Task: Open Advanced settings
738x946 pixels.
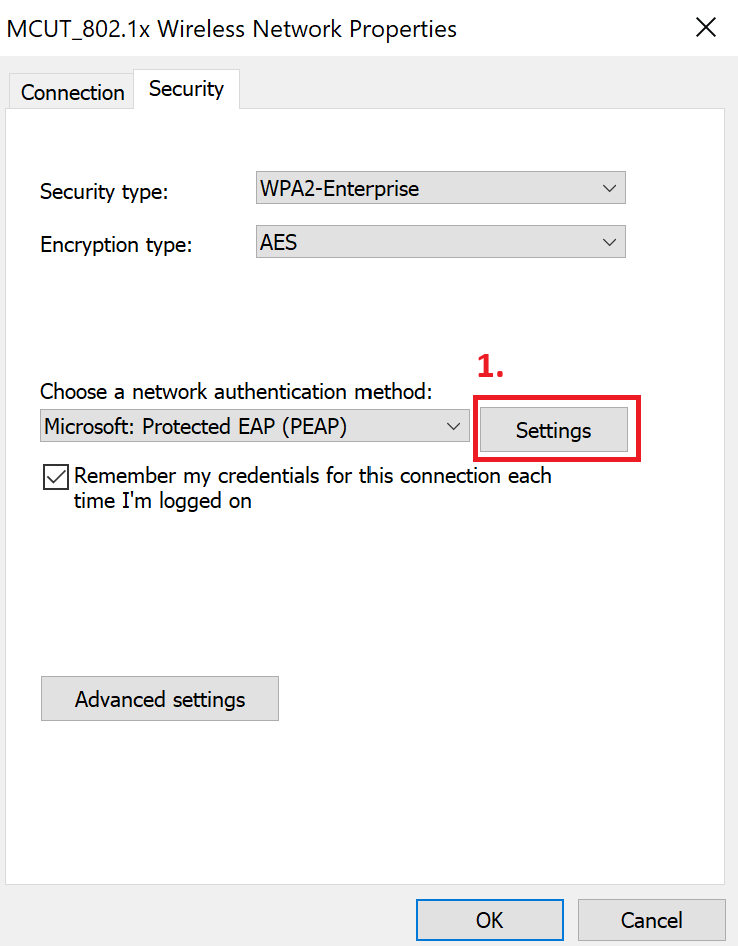Action: (160, 699)
